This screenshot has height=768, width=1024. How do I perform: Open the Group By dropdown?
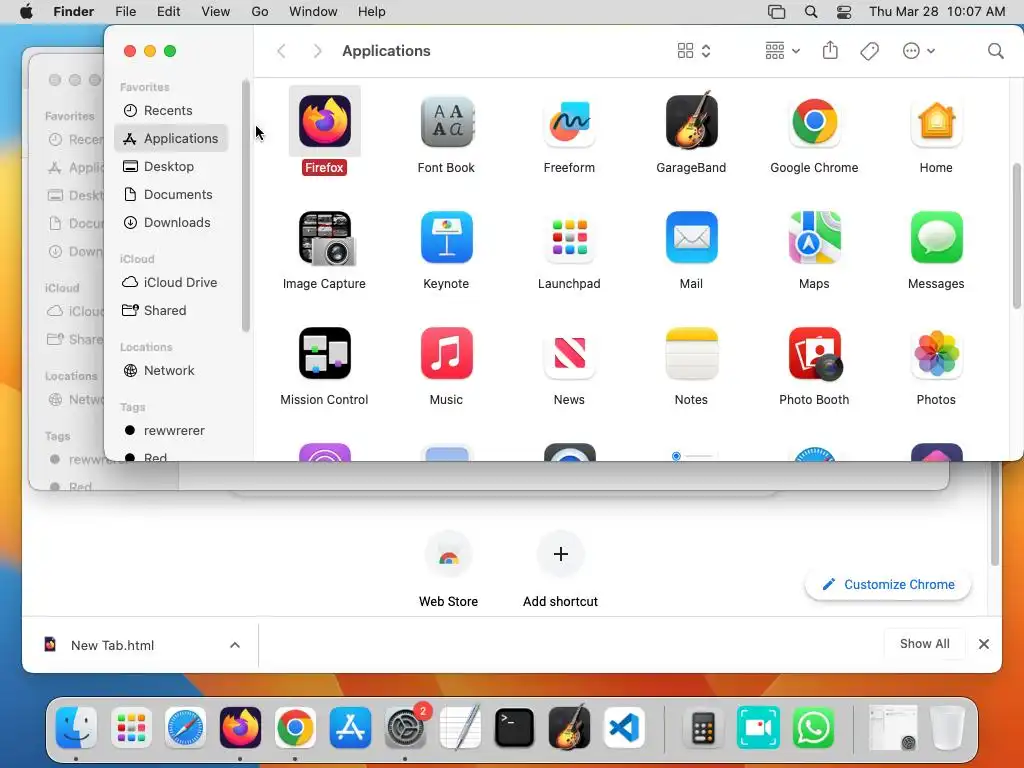(782, 51)
